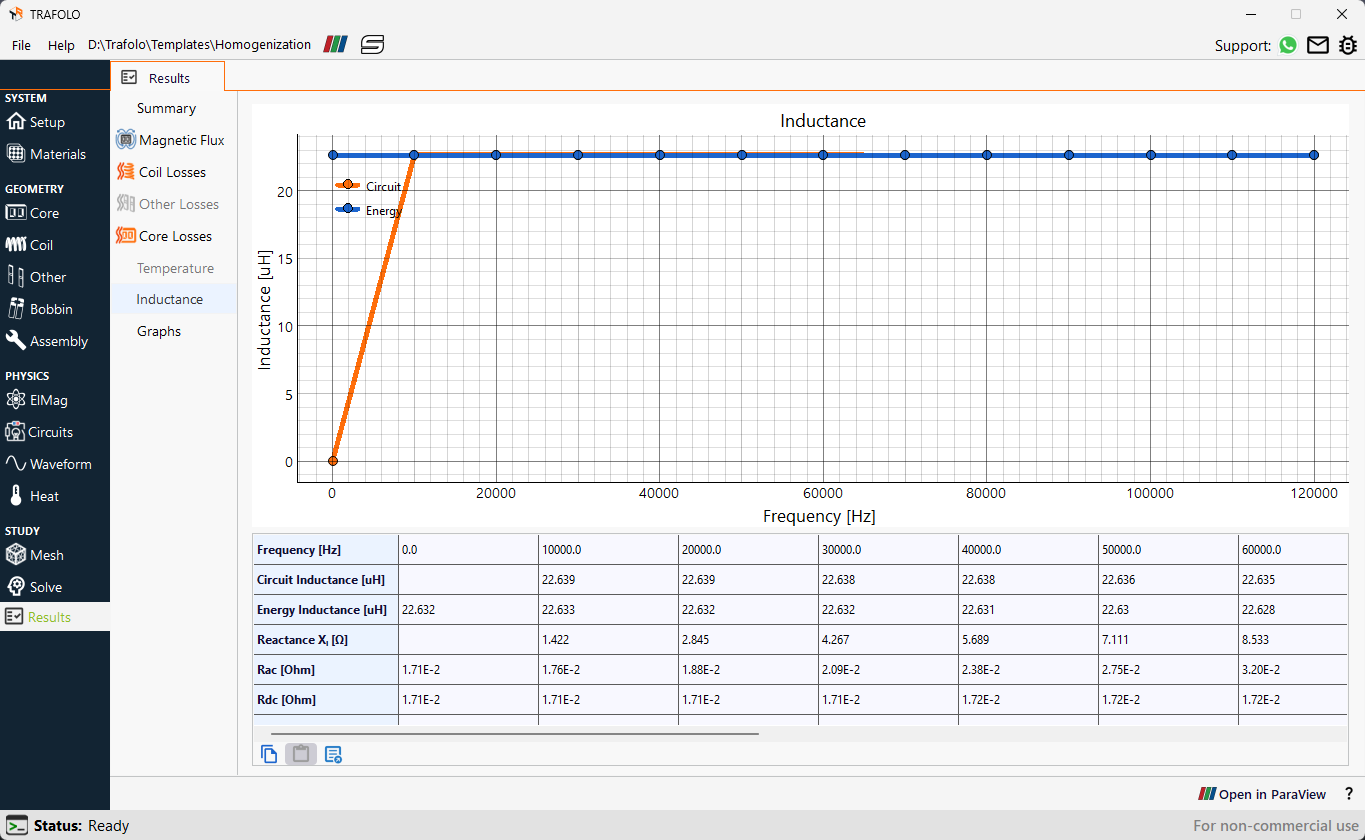The height and width of the screenshot is (840, 1365).
Task: Select the reactance cell 1.422
Action: (x=608, y=640)
